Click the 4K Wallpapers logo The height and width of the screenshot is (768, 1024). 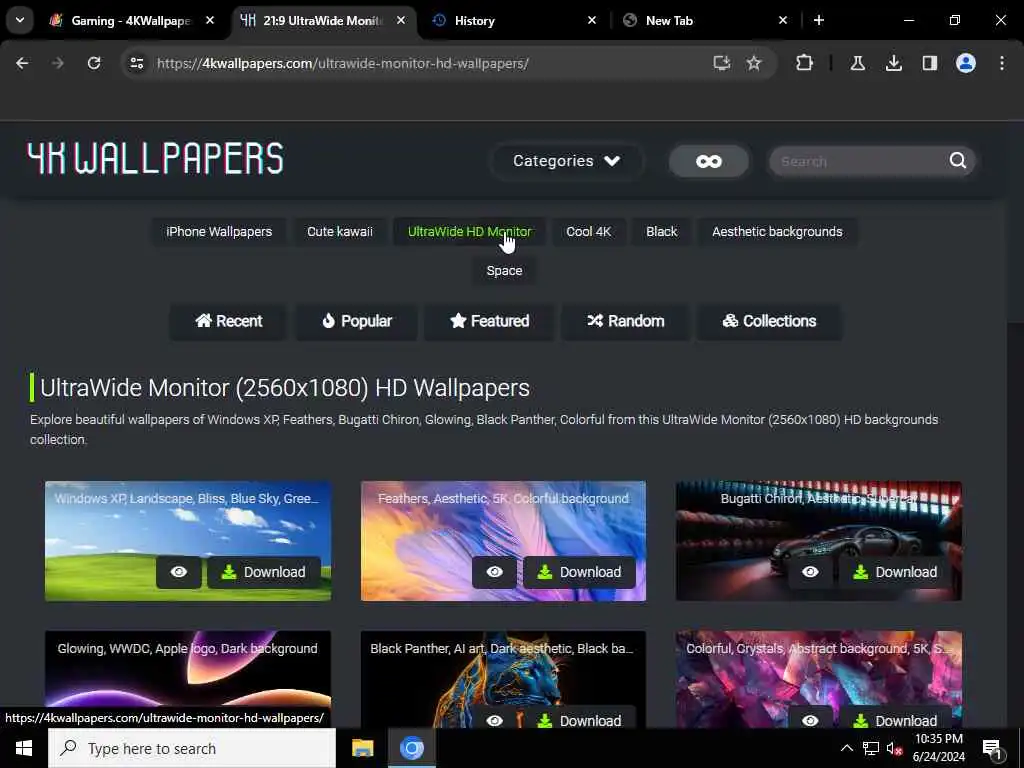[x=155, y=159]
